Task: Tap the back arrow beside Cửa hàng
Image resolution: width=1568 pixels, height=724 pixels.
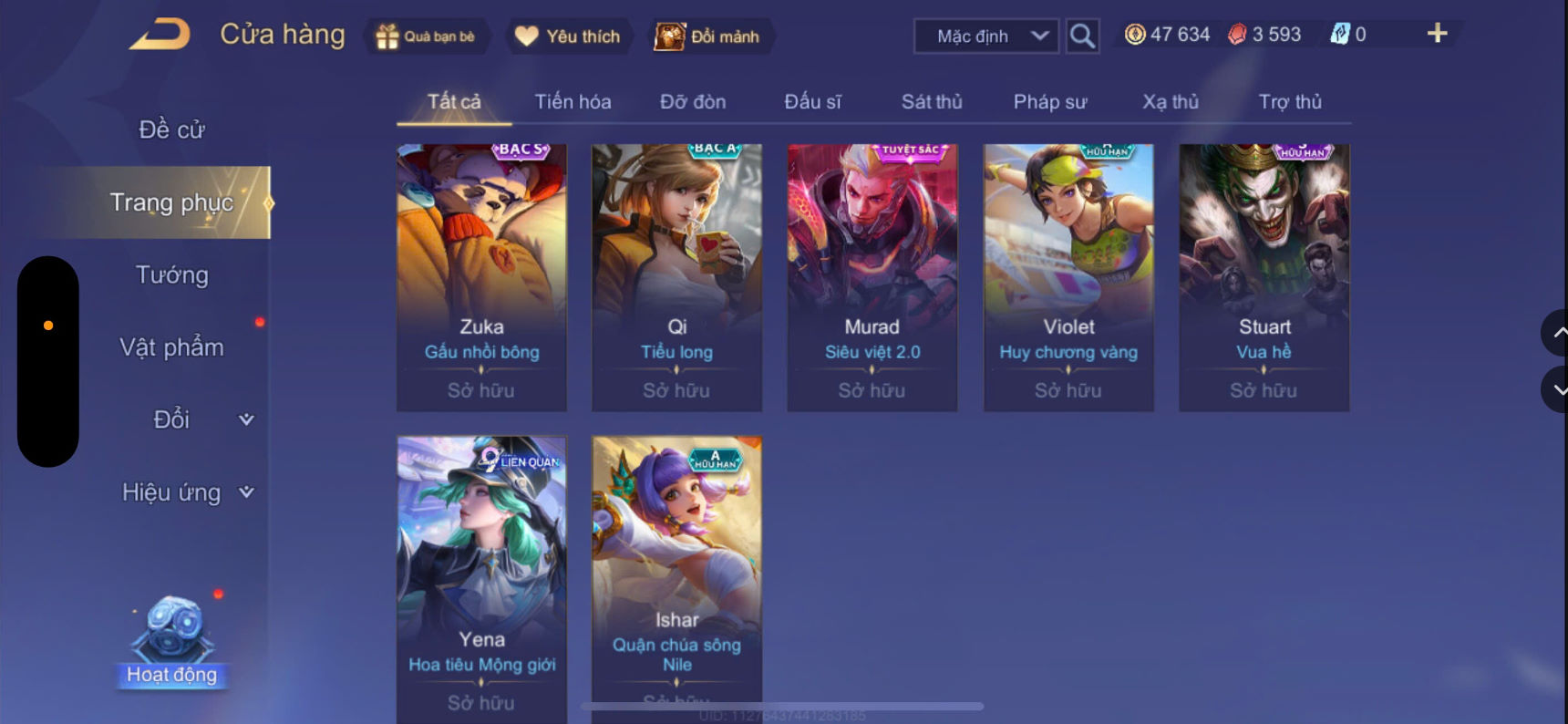Action: pos(160,35)
